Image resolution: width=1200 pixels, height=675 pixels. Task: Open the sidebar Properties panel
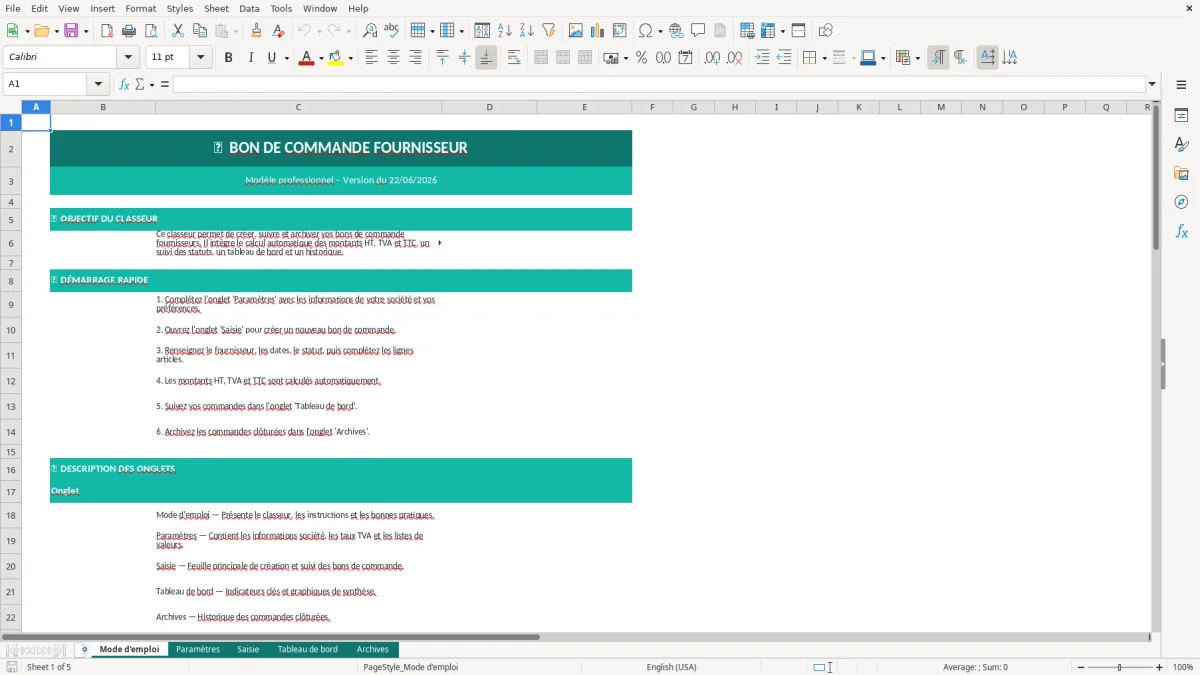coord(1181,116)
